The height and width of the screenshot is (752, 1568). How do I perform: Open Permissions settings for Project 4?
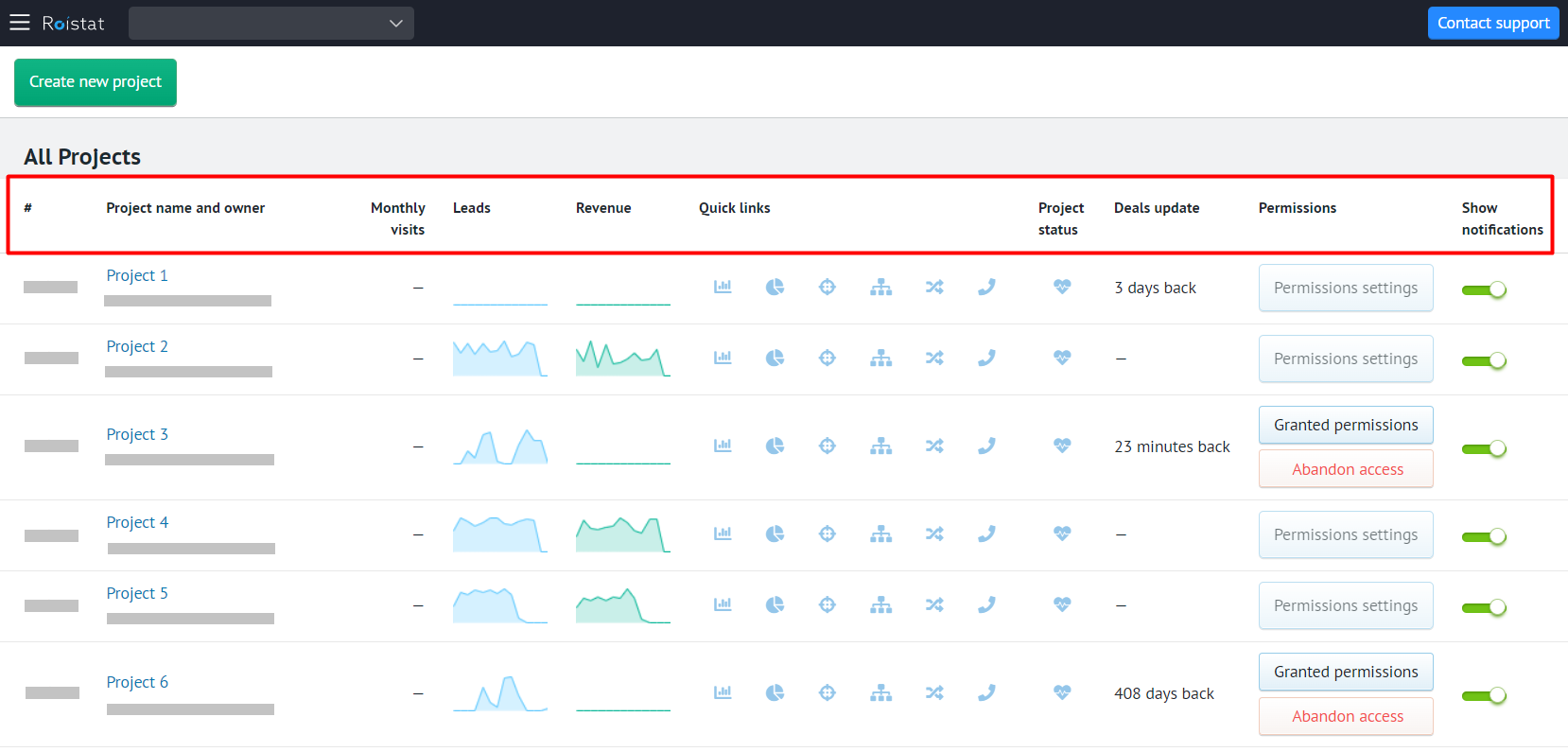(1346, 534)
